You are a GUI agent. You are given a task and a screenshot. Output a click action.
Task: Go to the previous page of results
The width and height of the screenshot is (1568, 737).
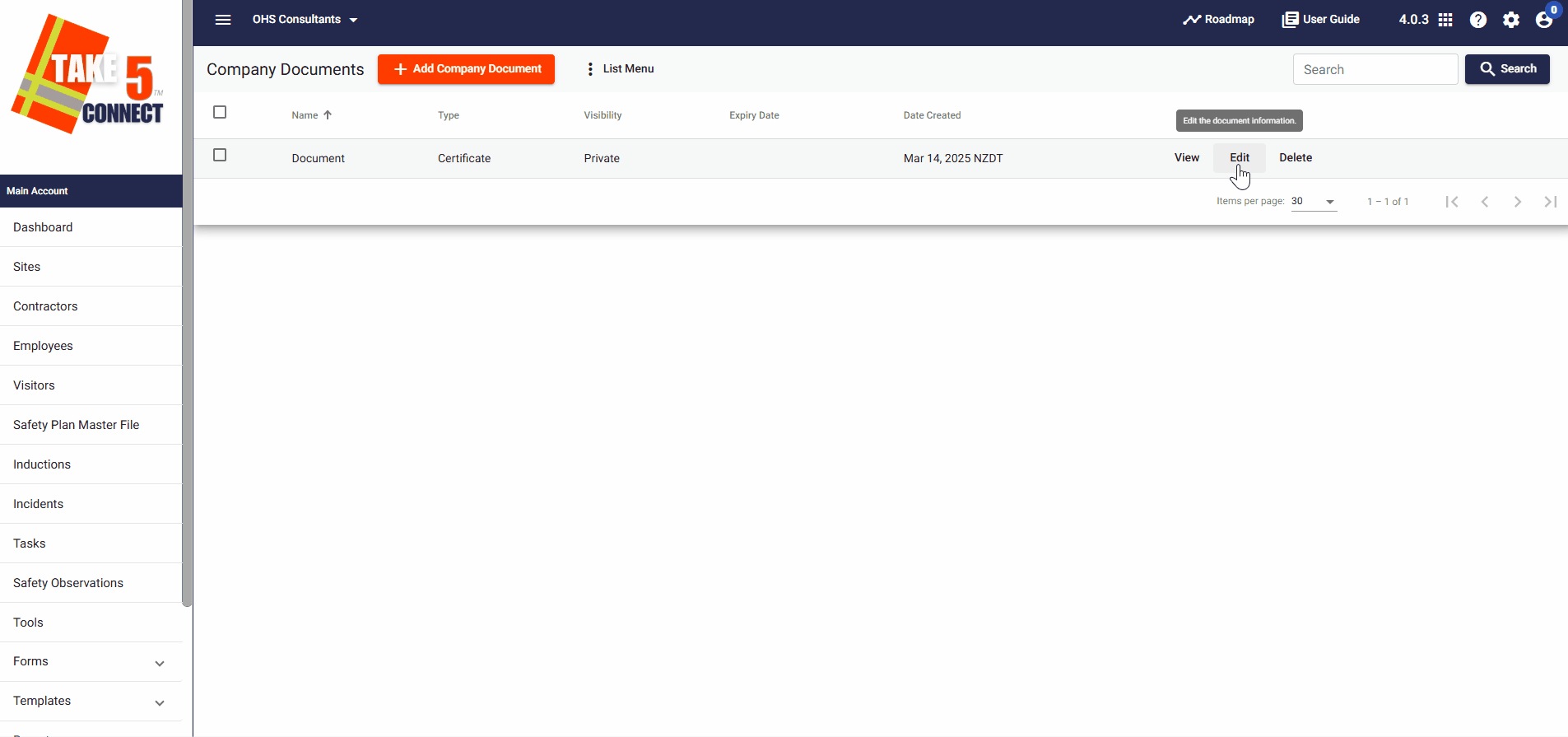pyautogui.click(x=1485, y=202)
